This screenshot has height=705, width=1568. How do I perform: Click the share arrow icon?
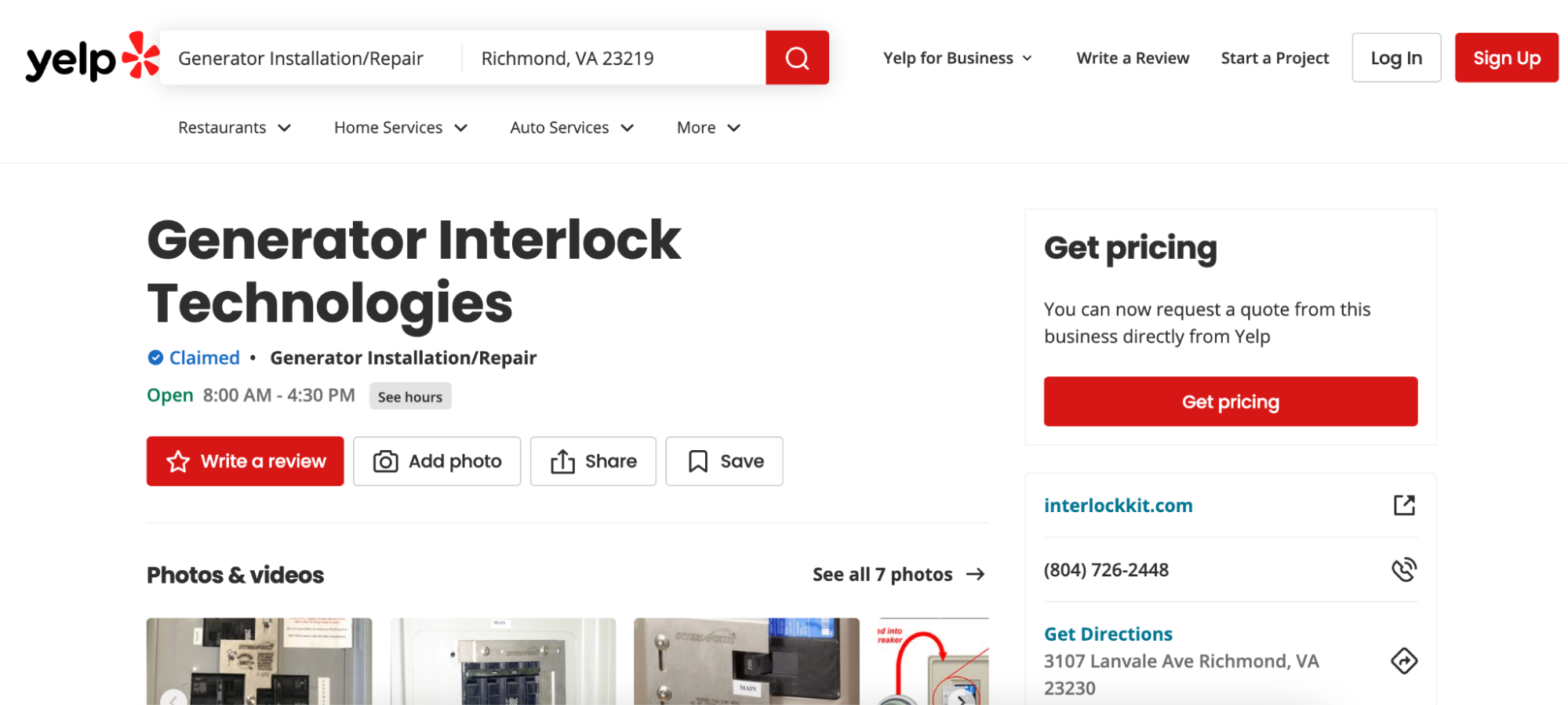click(562, 461)
